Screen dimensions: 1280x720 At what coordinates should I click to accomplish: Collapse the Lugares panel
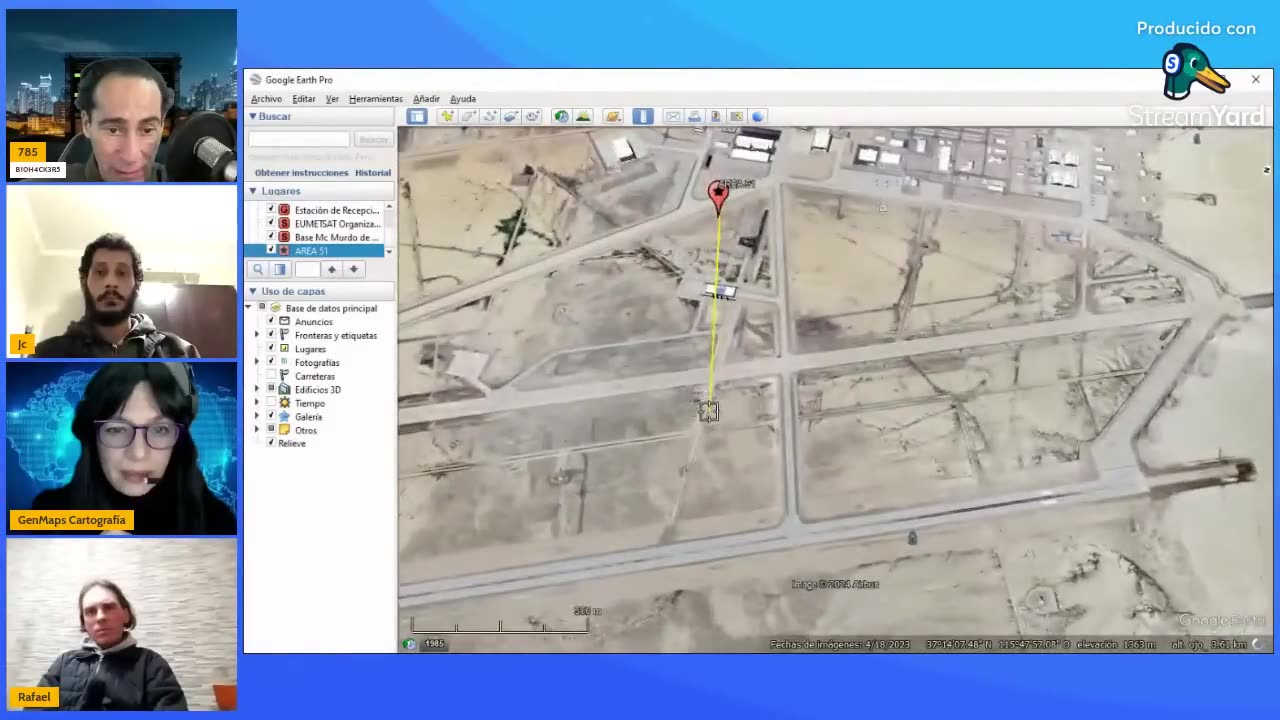tap(253, 191)
